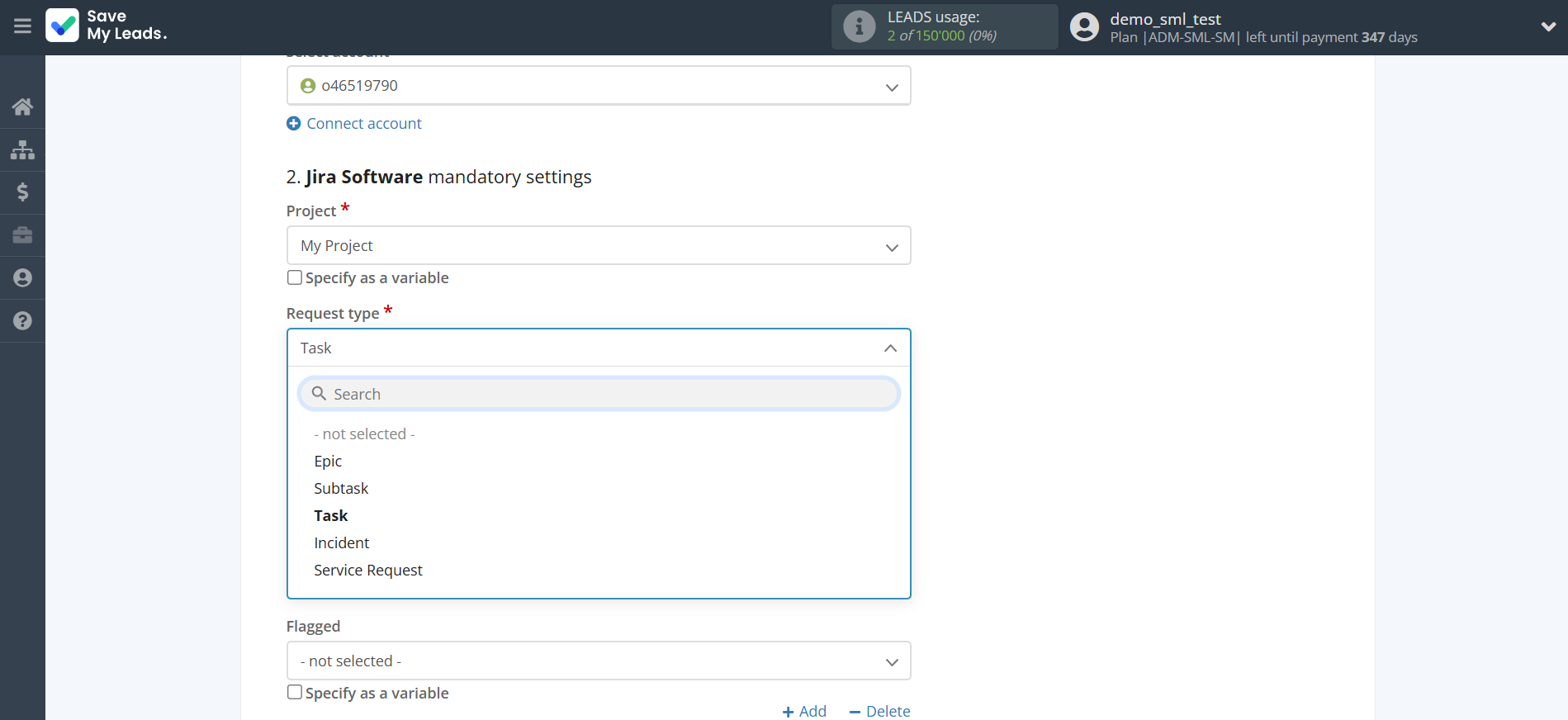The image size is (1568, 720).
Task: Click the Add link
Action: [805, 711]
